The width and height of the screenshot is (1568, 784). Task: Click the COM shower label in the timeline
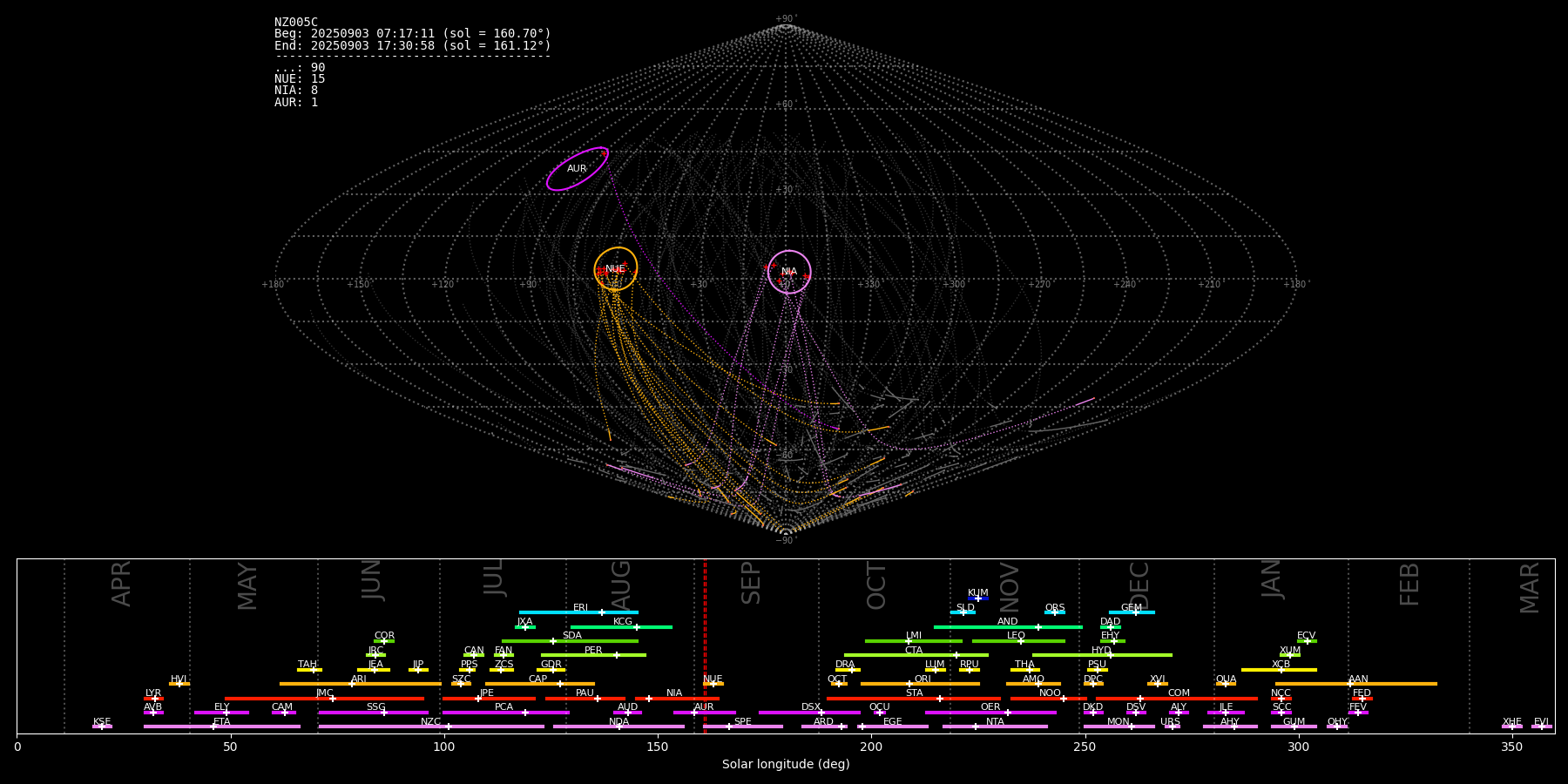tap(1179, 693)
